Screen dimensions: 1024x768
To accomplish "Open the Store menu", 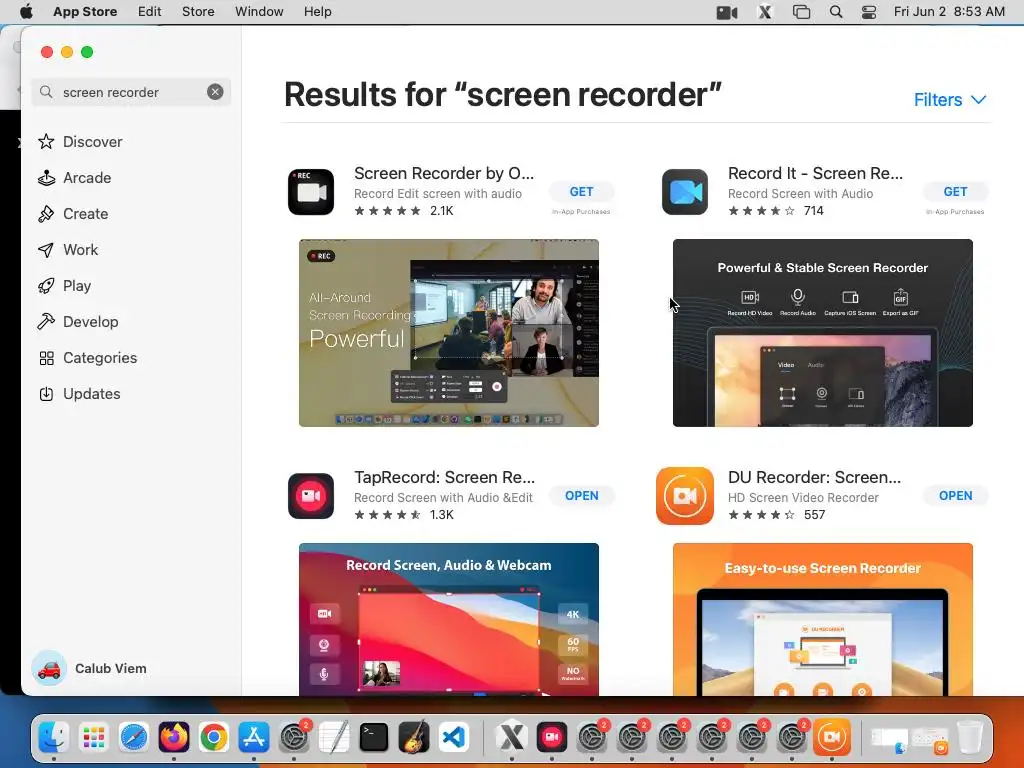I will (x=198, y=12).
